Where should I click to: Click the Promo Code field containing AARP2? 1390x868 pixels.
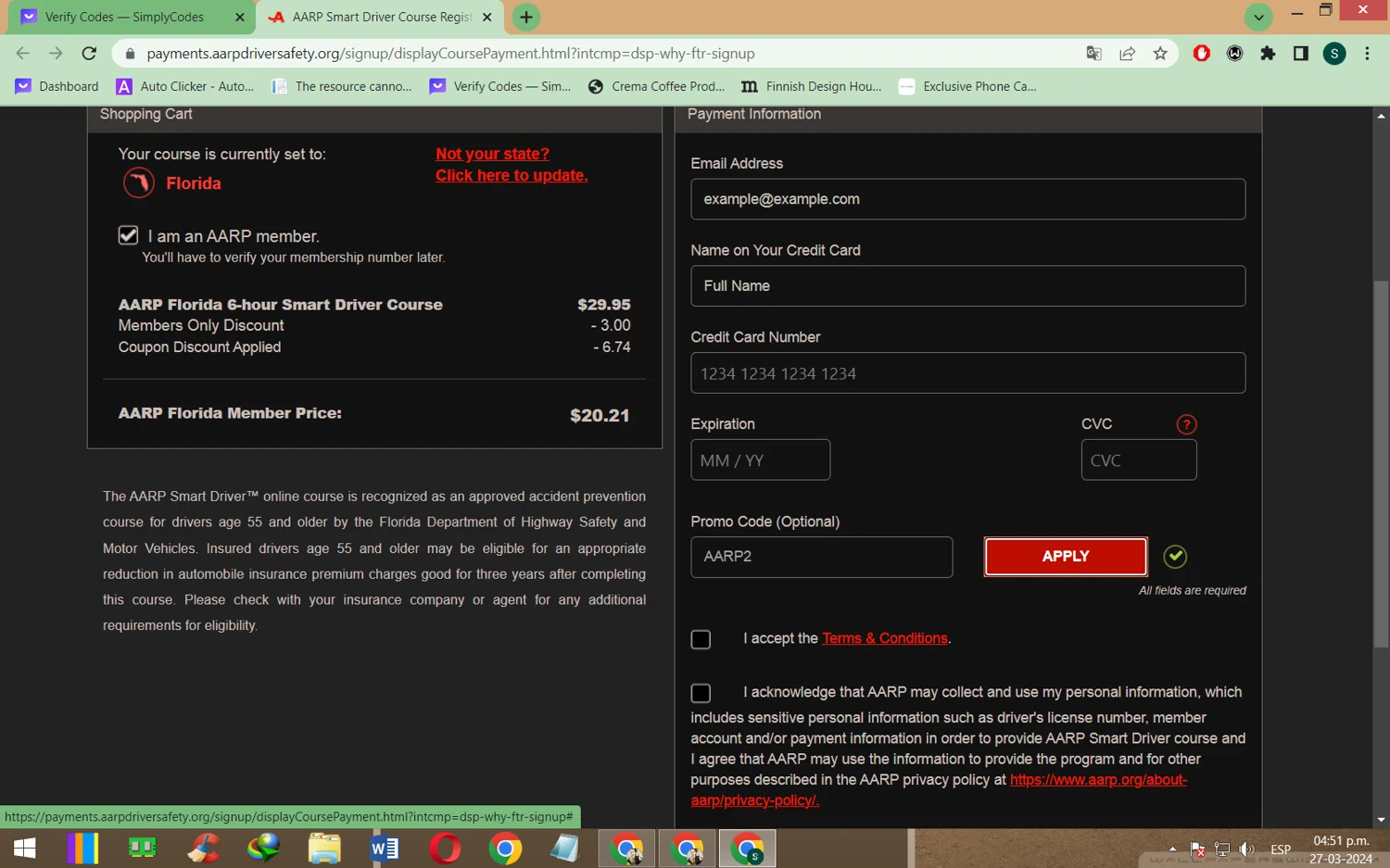pos(821,557)
